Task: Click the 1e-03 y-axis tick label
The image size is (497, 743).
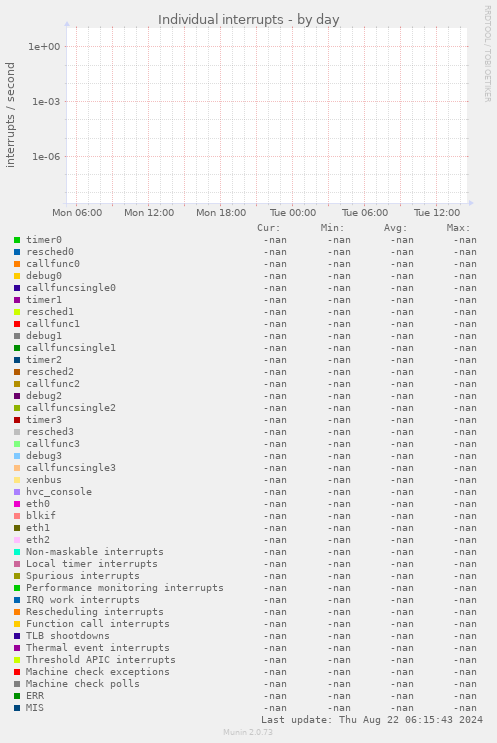Action: pos(46,101)
